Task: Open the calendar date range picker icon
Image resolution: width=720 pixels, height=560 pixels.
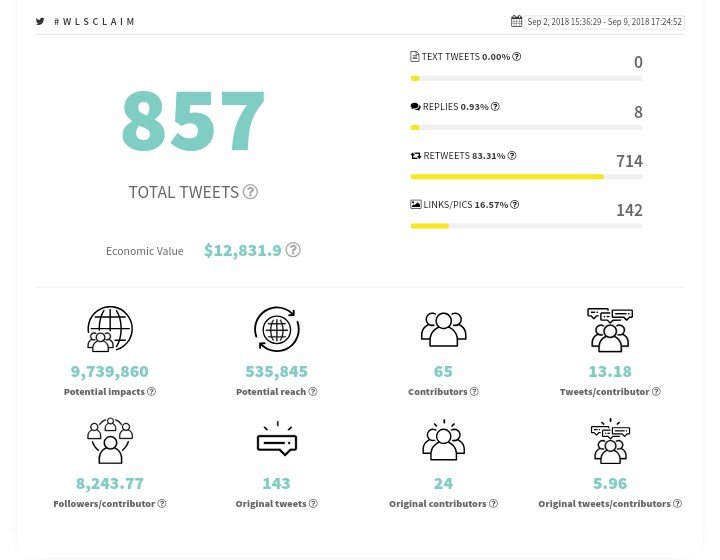Action: pos(516,21)
